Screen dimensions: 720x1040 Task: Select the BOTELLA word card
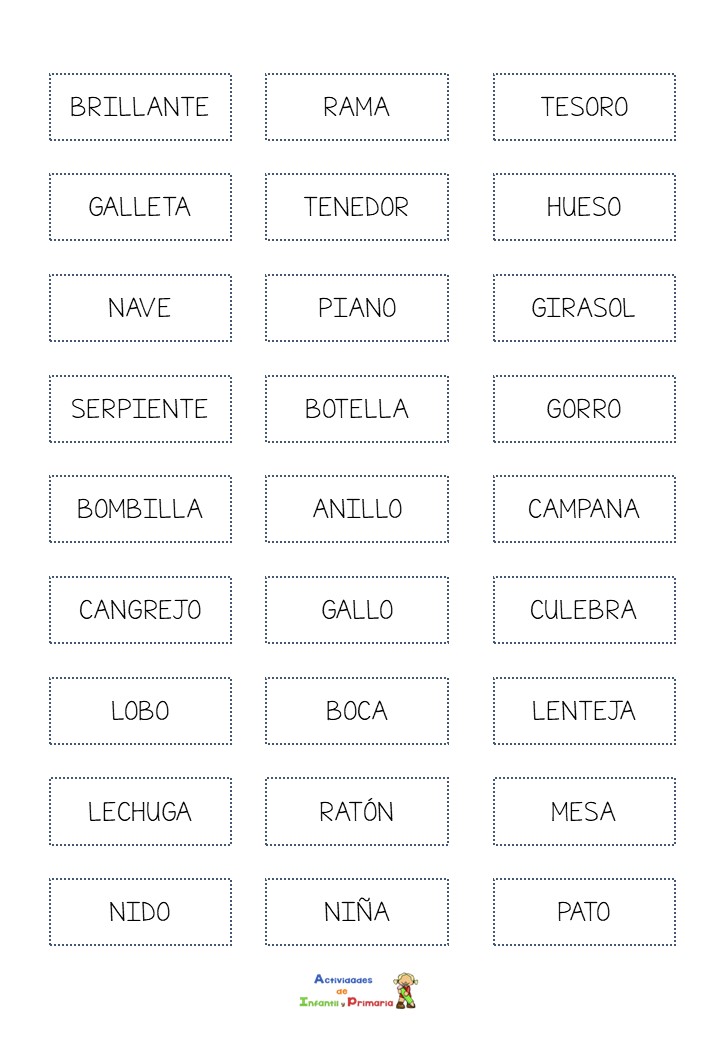click(x=357, y=409)
